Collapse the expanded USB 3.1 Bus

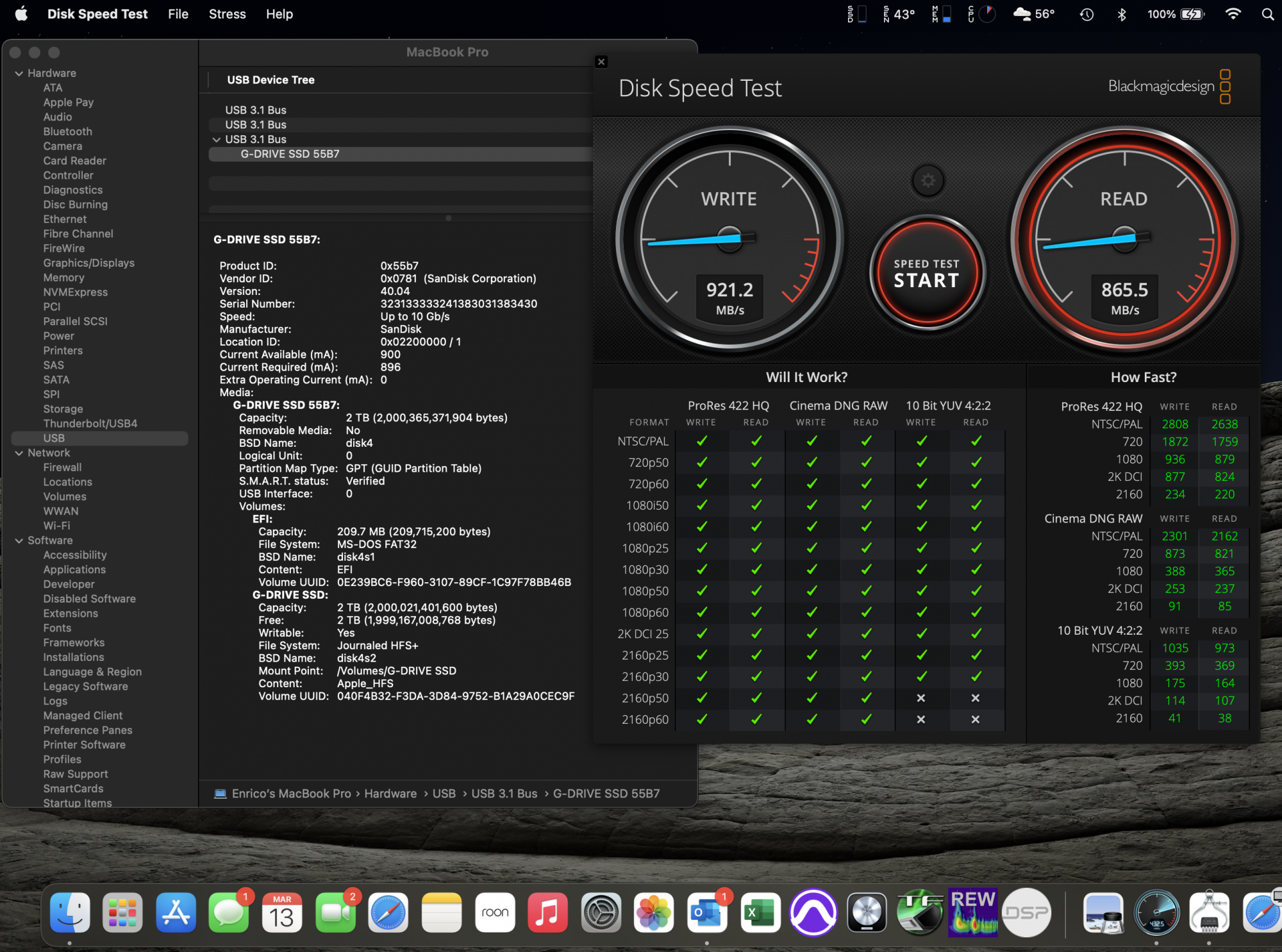[217, 140]
